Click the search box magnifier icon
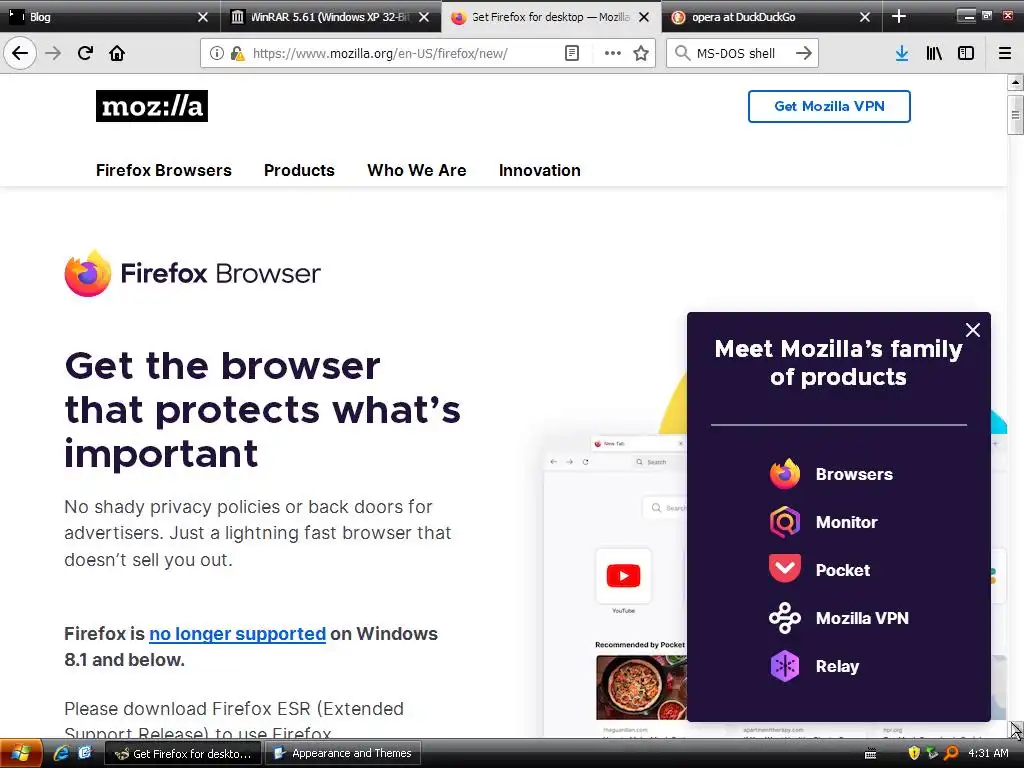The image size is (1024, 768). [682, 53]
